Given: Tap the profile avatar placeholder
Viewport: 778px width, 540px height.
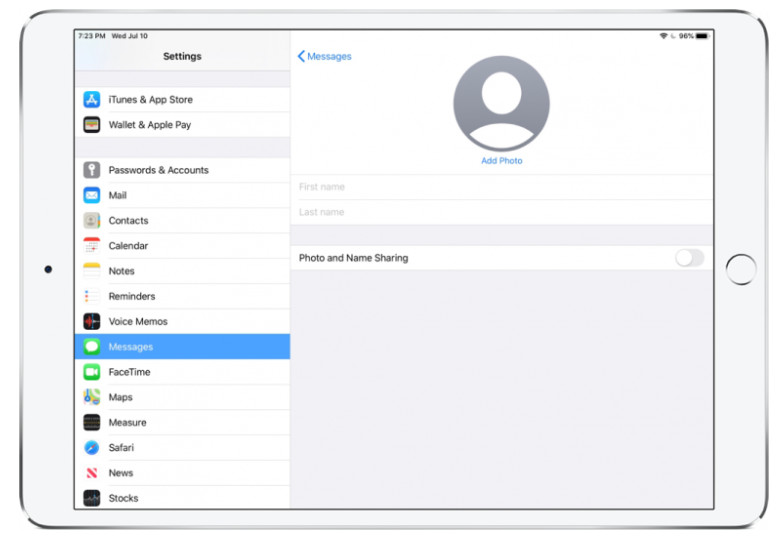Looking at the screenshot, I should [502, 103].
